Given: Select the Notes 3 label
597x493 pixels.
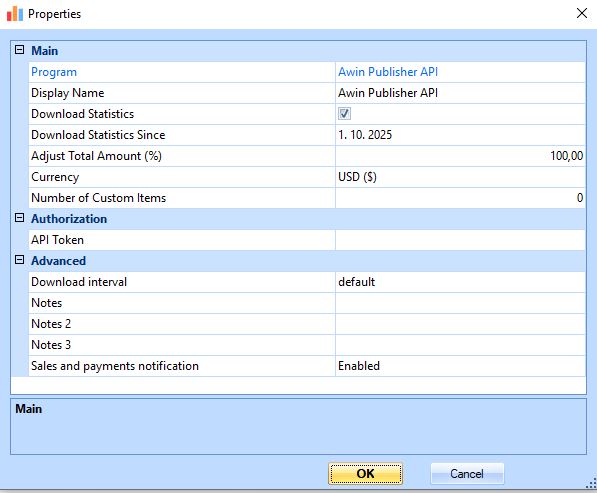Looking at the screenshot, I should tap(51, 345).
